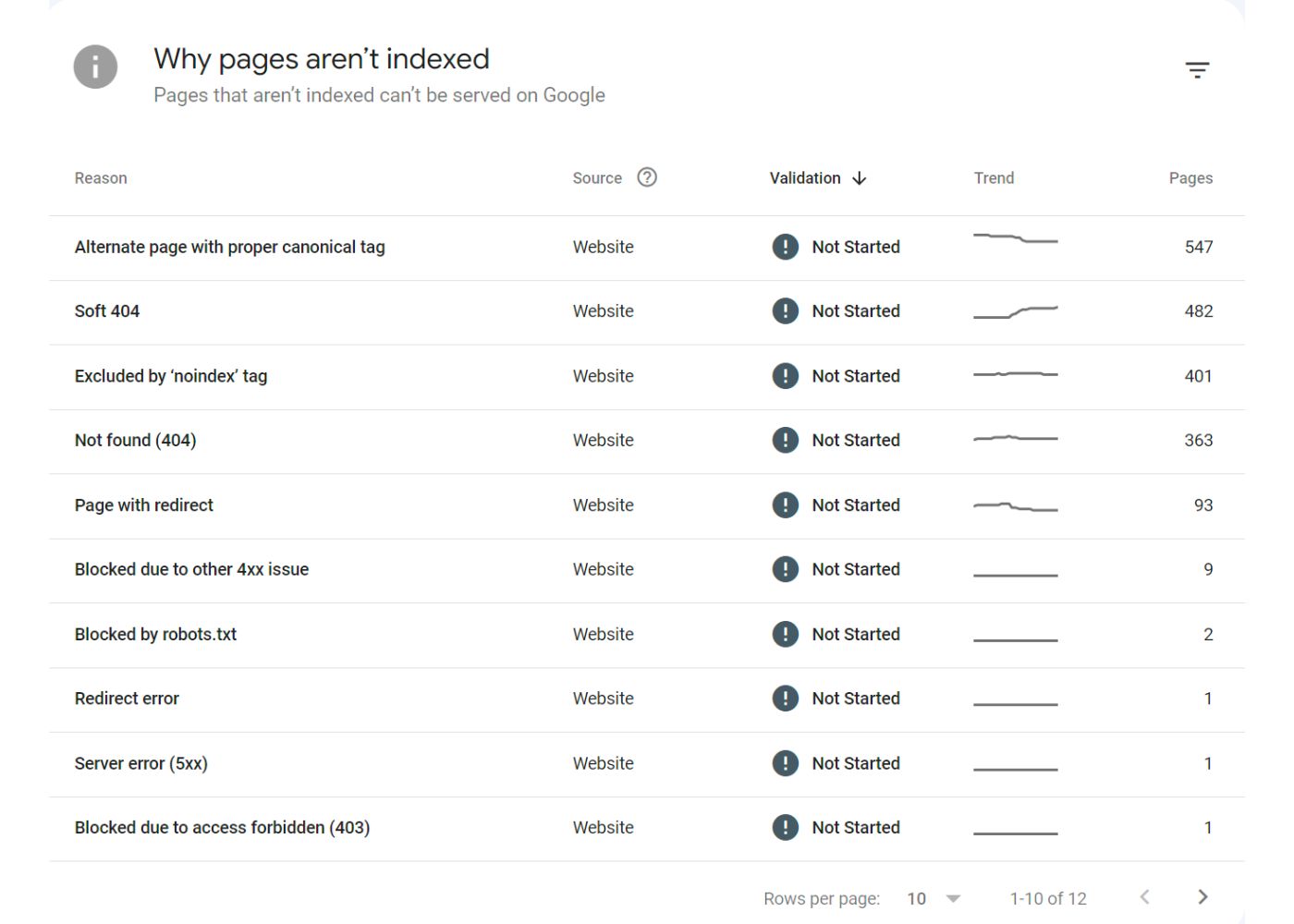The height and width of the screenshot is (924, 1294).
Task: Click Not Started icon in access forbidden (403) row
Action: click(785, 827)
